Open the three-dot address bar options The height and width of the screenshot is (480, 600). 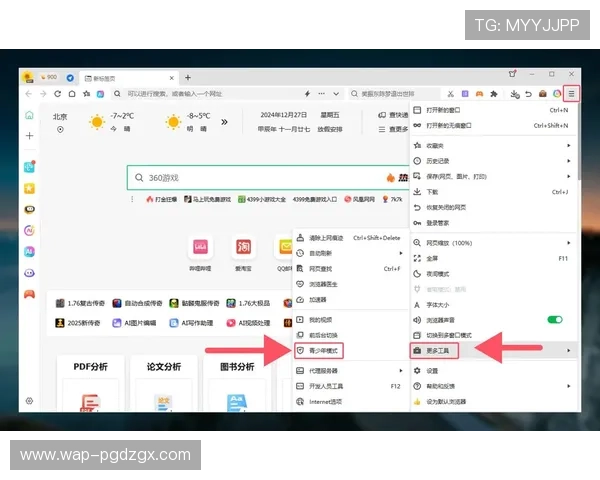pyautogui.click(x=321, y=94)
